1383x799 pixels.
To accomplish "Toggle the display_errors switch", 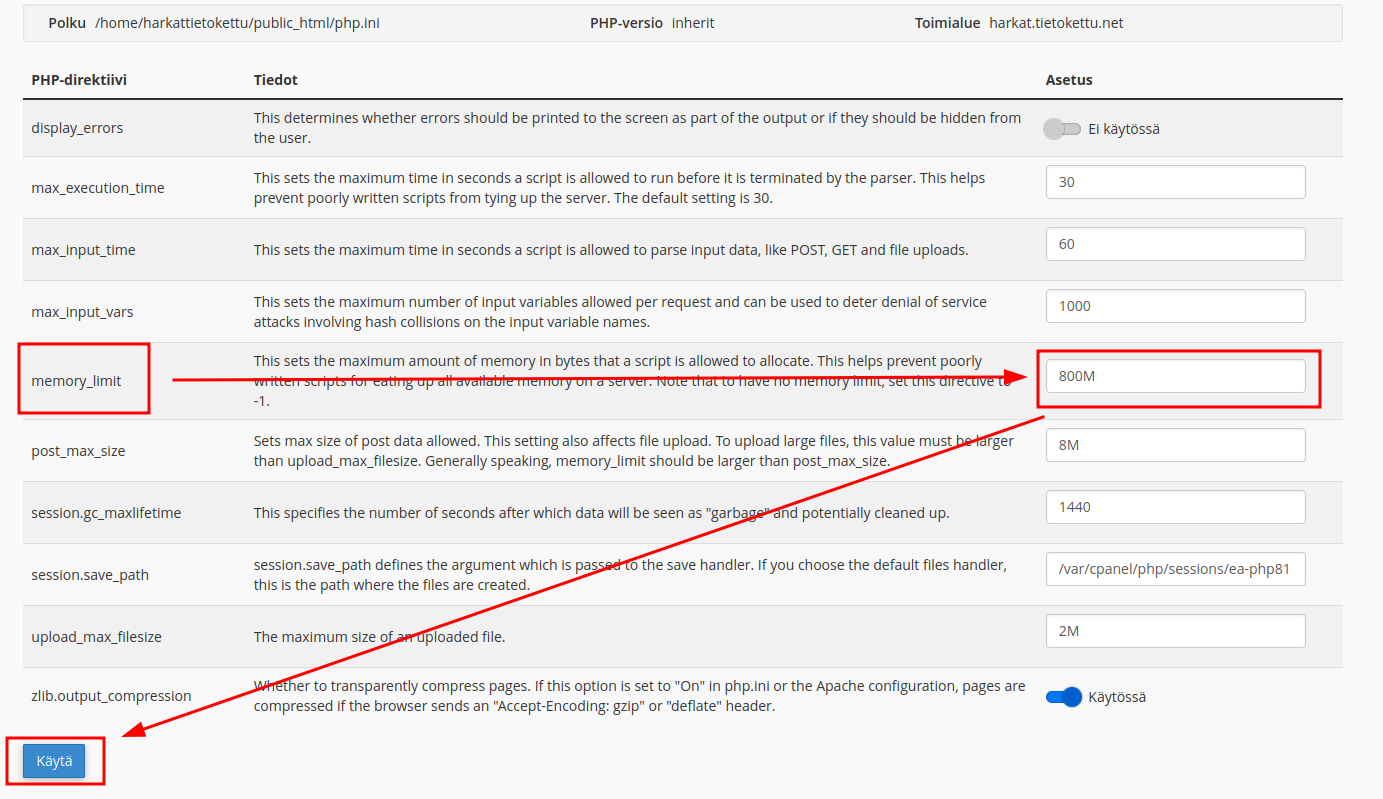I will (1061, 129).
